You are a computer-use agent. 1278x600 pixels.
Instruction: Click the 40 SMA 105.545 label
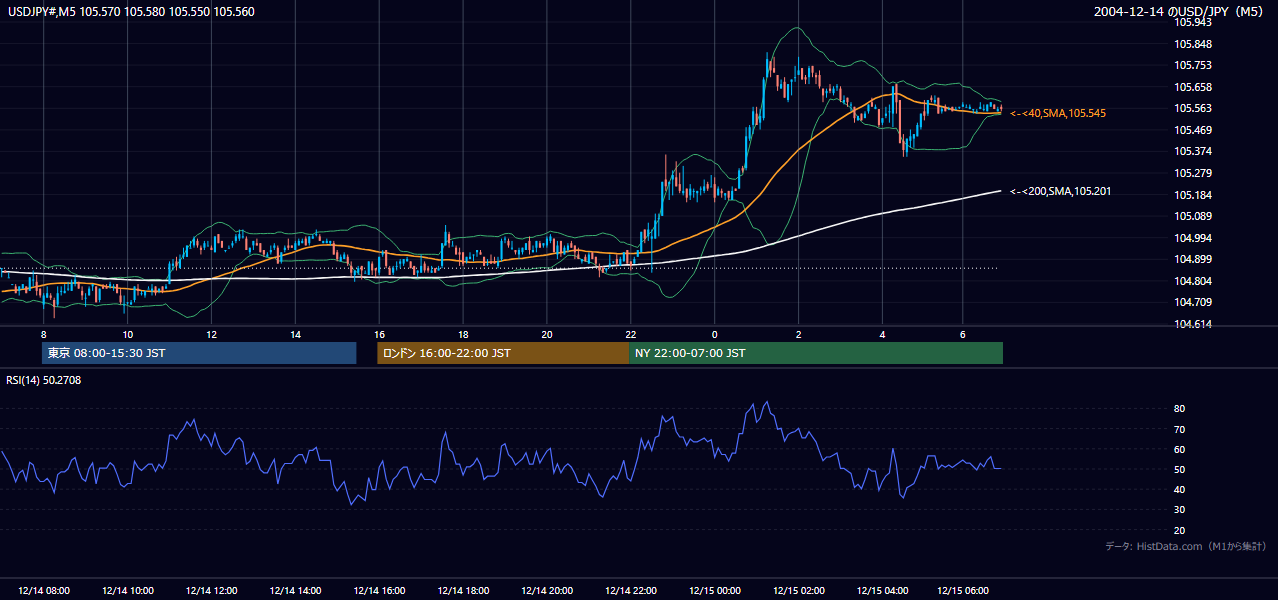coord(1058,114)
